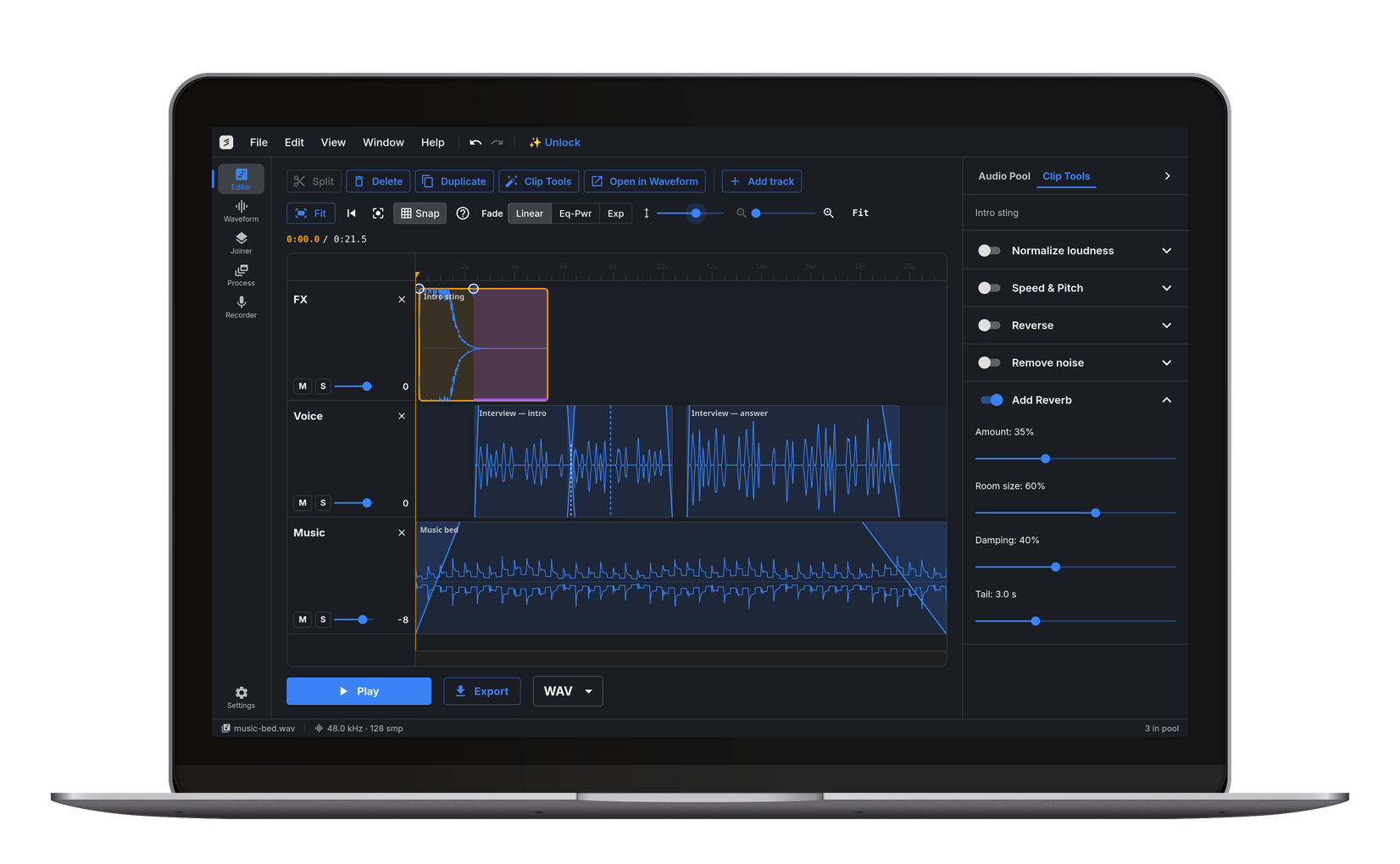Switch to the Audio Pool tab
The image size is (1400, 864).
coord(1004,176)
